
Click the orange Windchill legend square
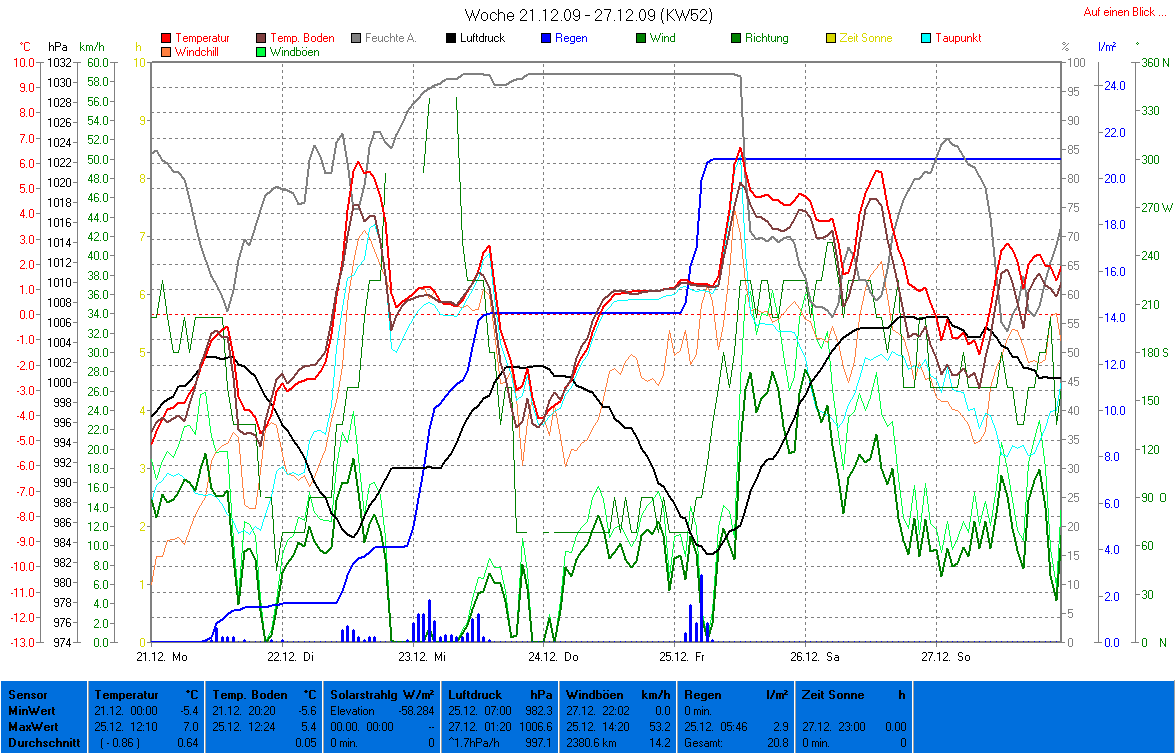[x=166, y=51]
